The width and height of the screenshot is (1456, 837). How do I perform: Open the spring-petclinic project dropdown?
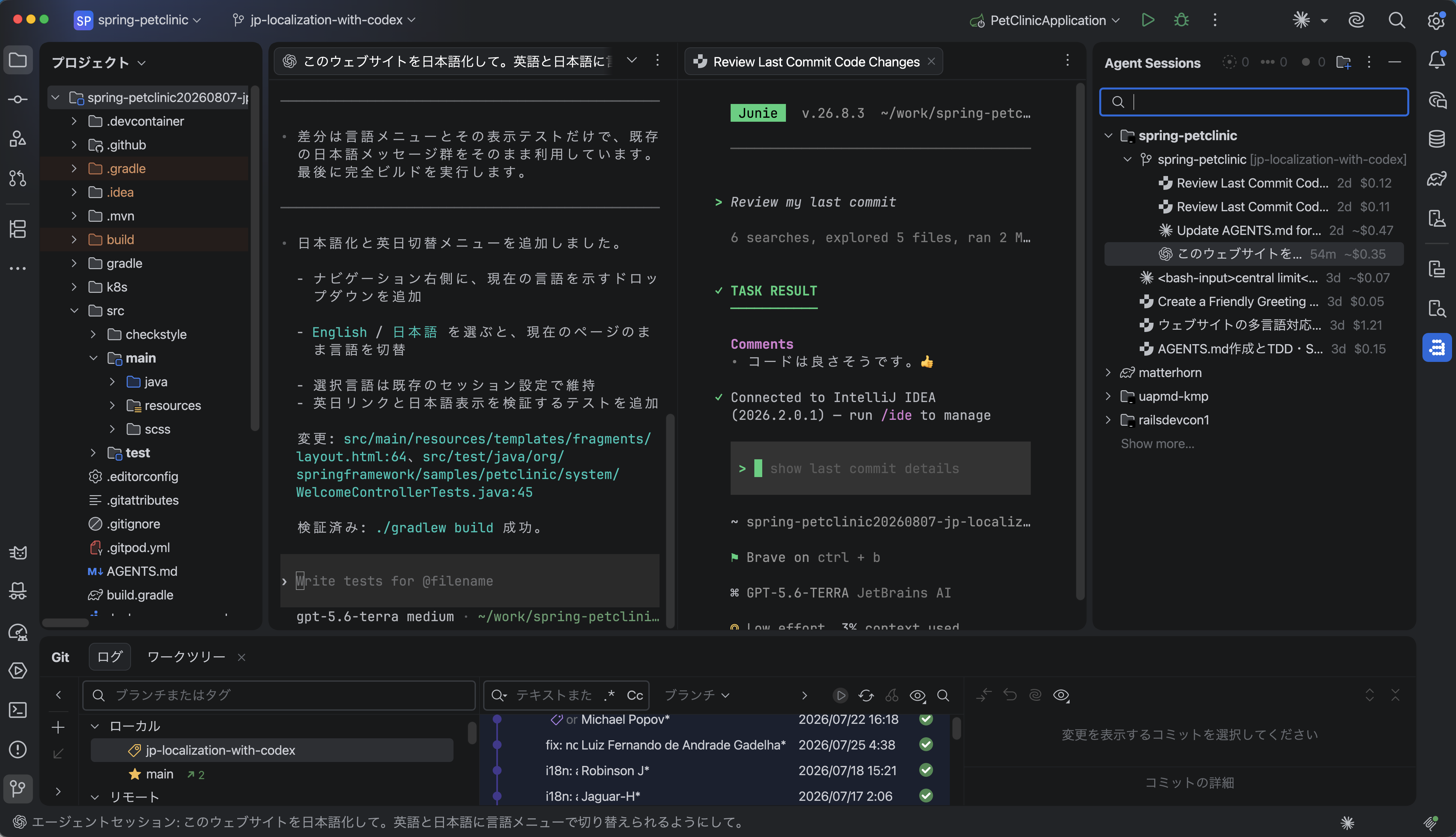coord(138,20)
